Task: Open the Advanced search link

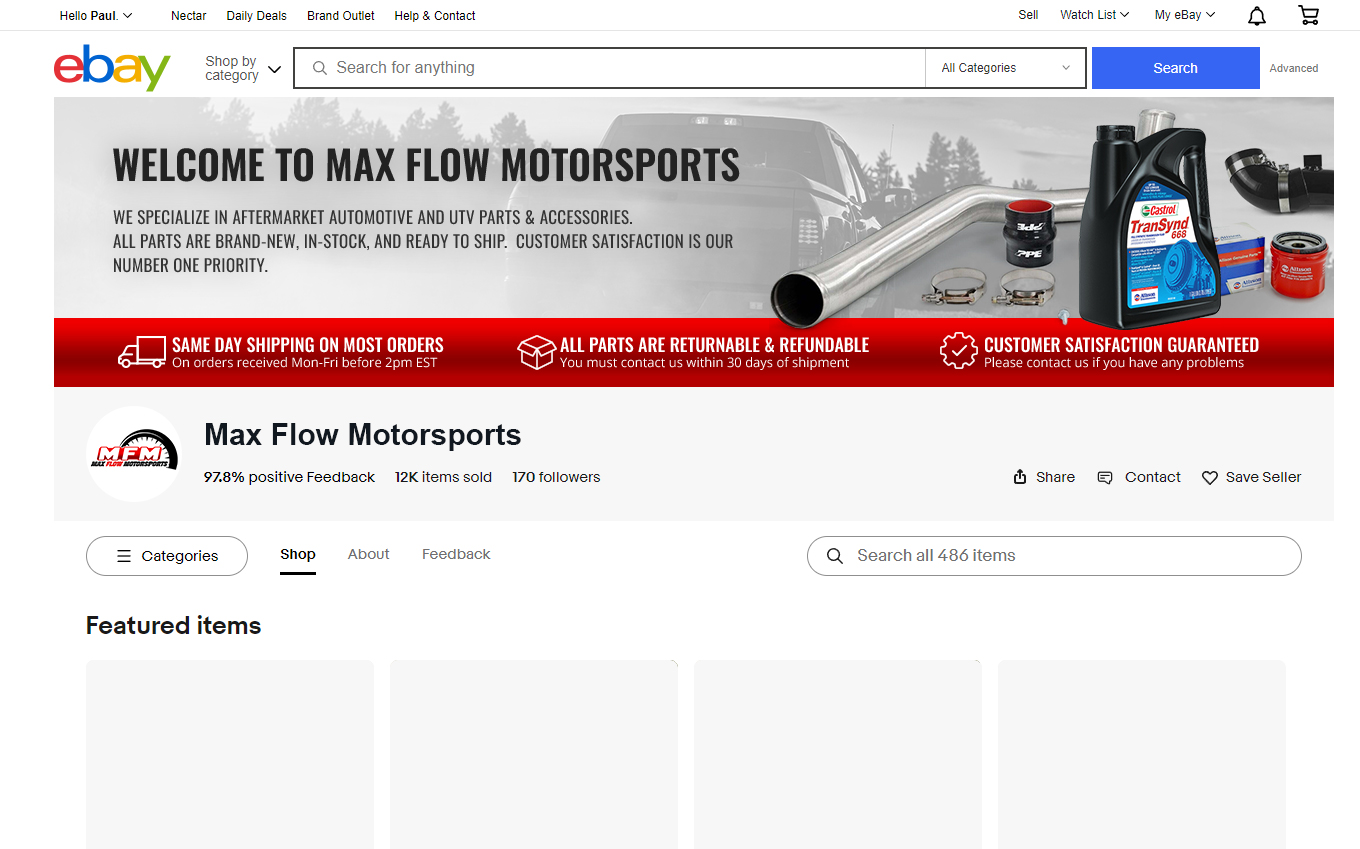Action: tap(1294, 68)
